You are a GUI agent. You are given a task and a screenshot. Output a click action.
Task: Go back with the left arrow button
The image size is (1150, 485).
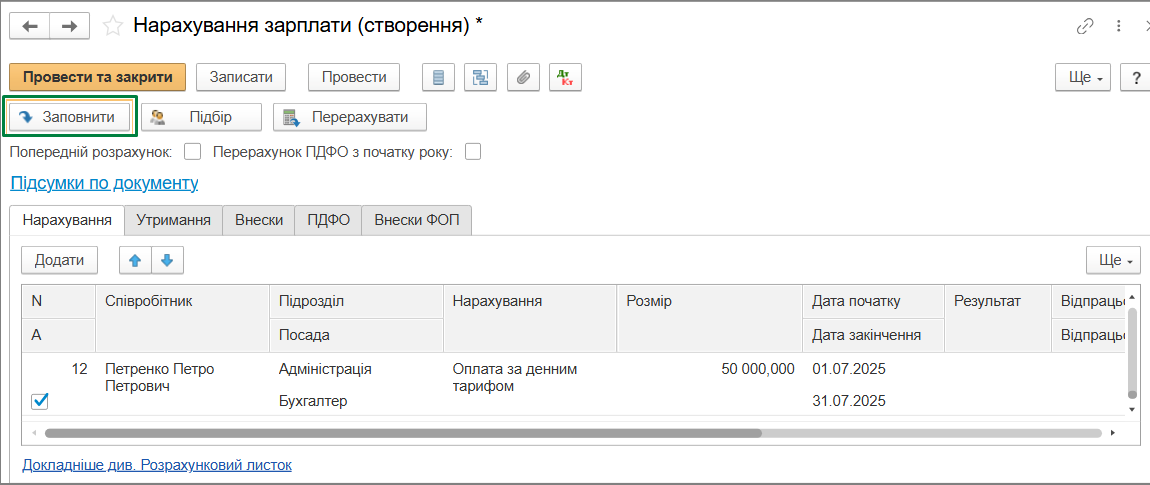point(29,26)
